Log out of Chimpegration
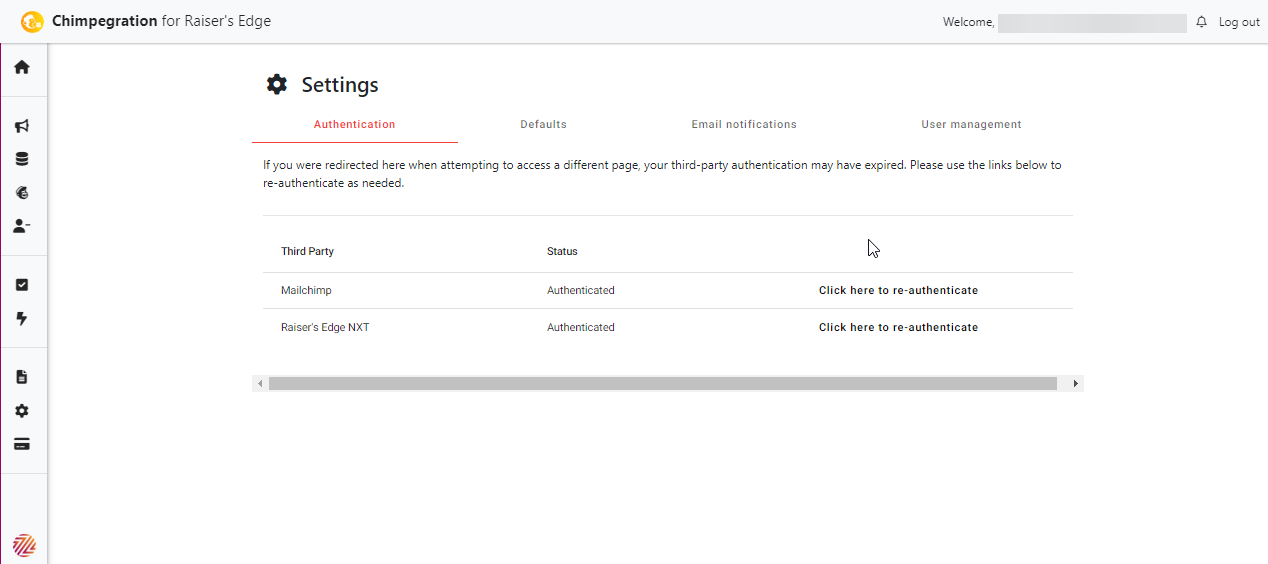This screenshot has height=564, width=1268. (1239, 22)
